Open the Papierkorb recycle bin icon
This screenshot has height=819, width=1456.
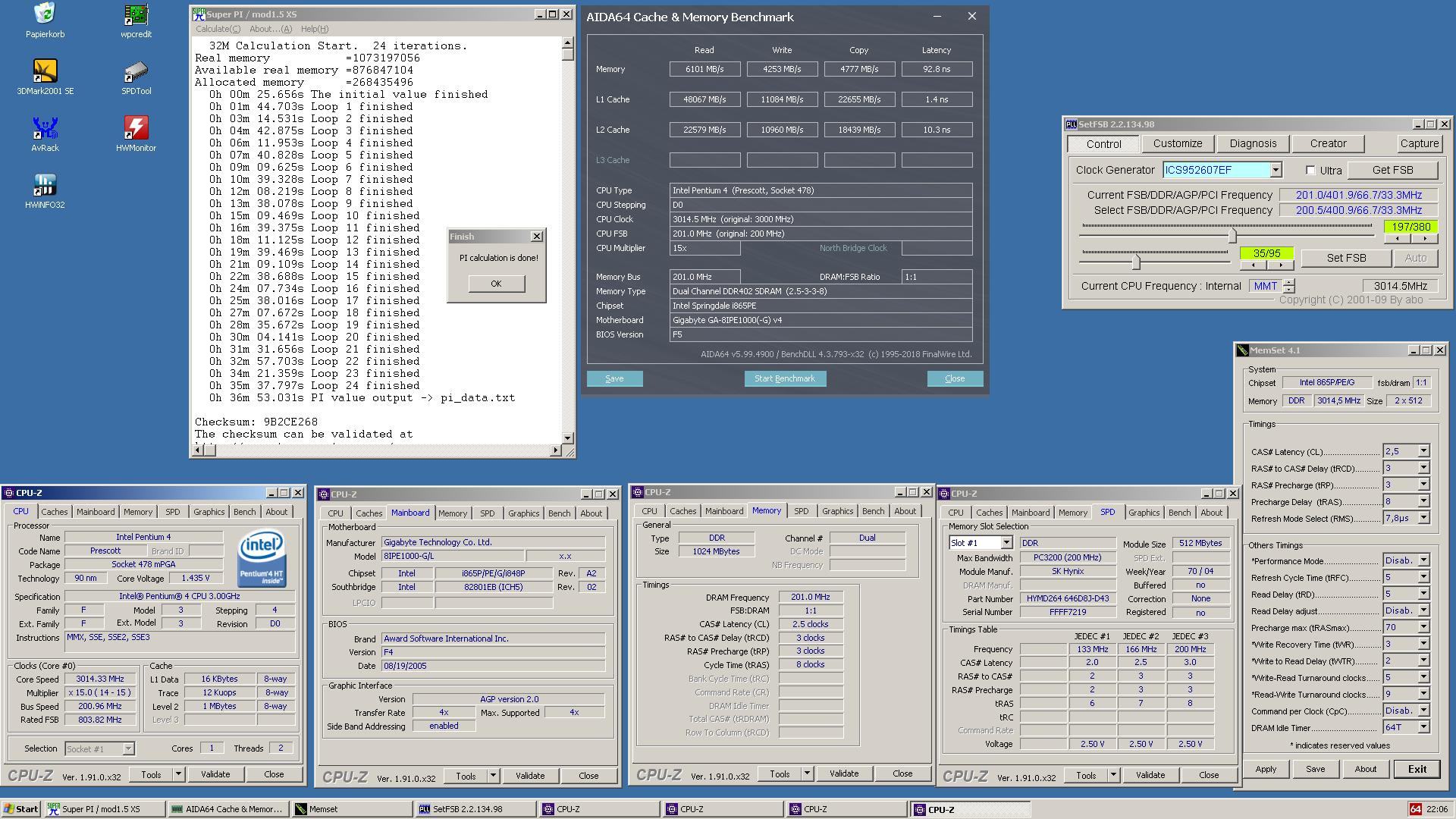tap(45, 20)
